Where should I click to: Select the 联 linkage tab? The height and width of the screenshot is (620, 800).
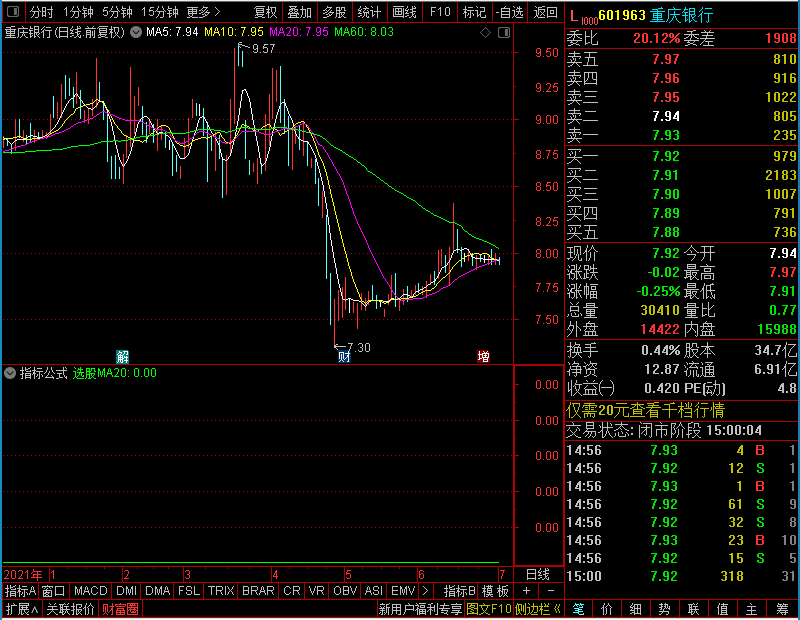693,609
